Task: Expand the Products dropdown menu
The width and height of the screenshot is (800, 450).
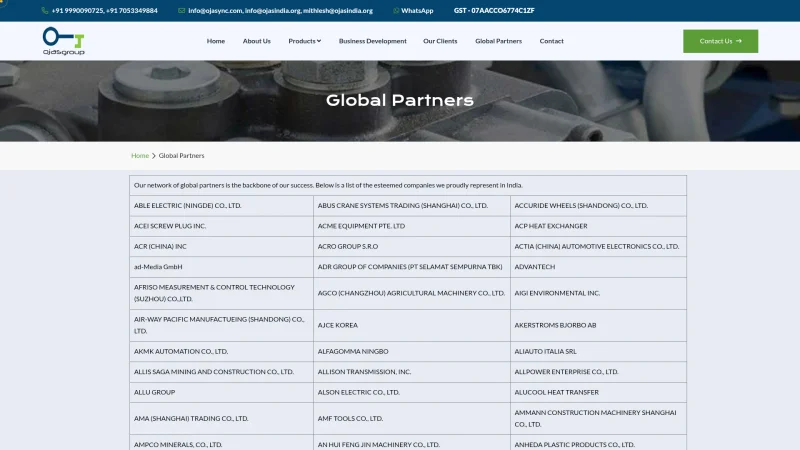Action: pos(305,41)
